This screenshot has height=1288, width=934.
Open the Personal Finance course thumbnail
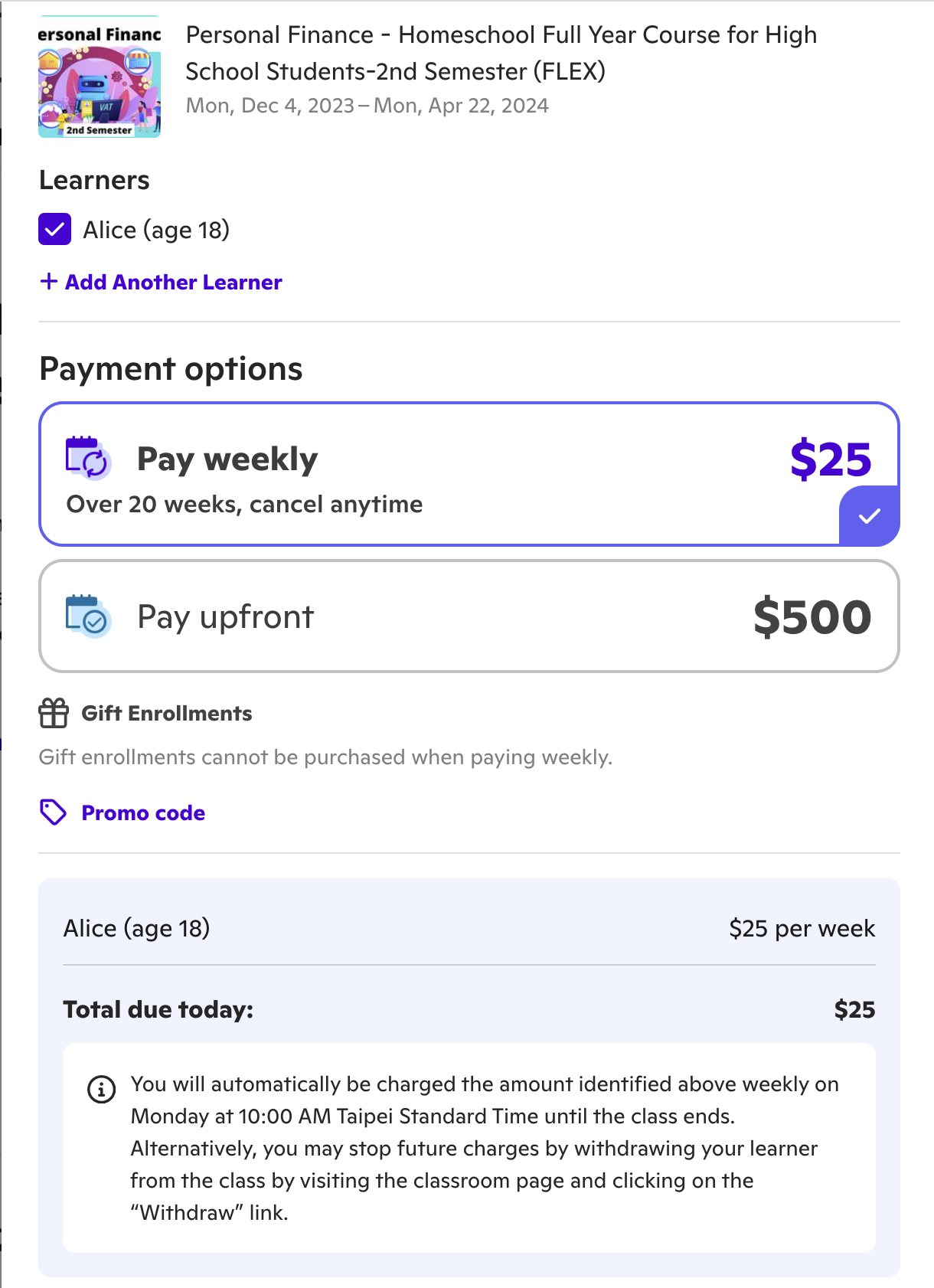100,78
